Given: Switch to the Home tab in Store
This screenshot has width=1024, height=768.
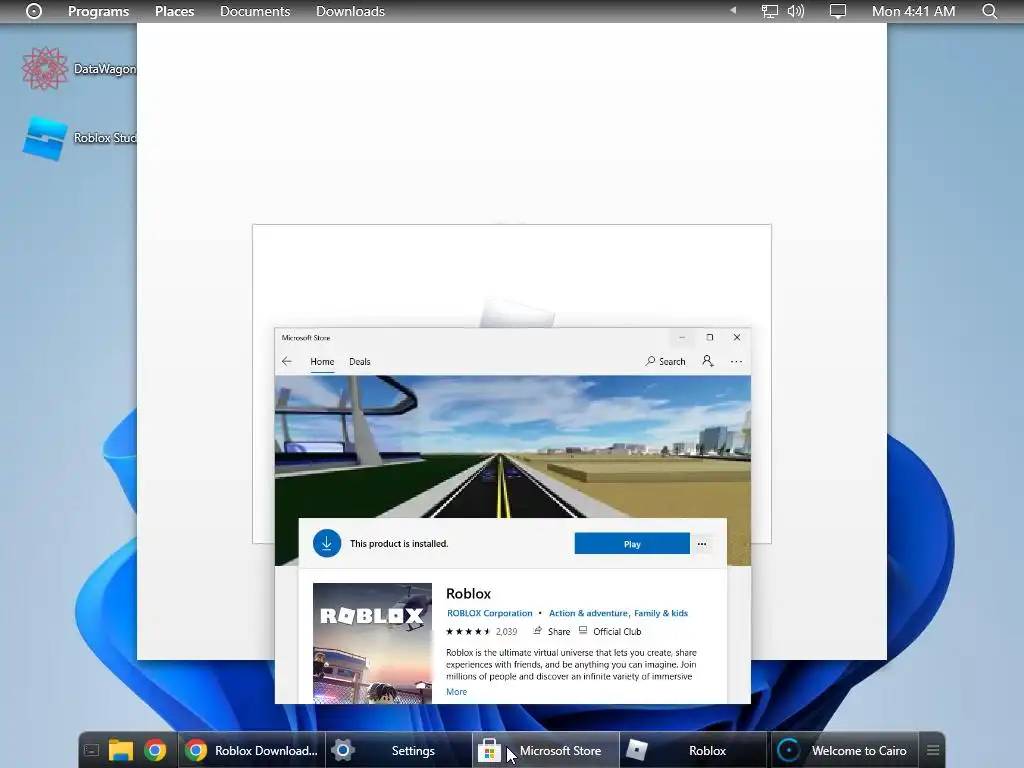Looking at the screenshot, I should coord(322,362).
